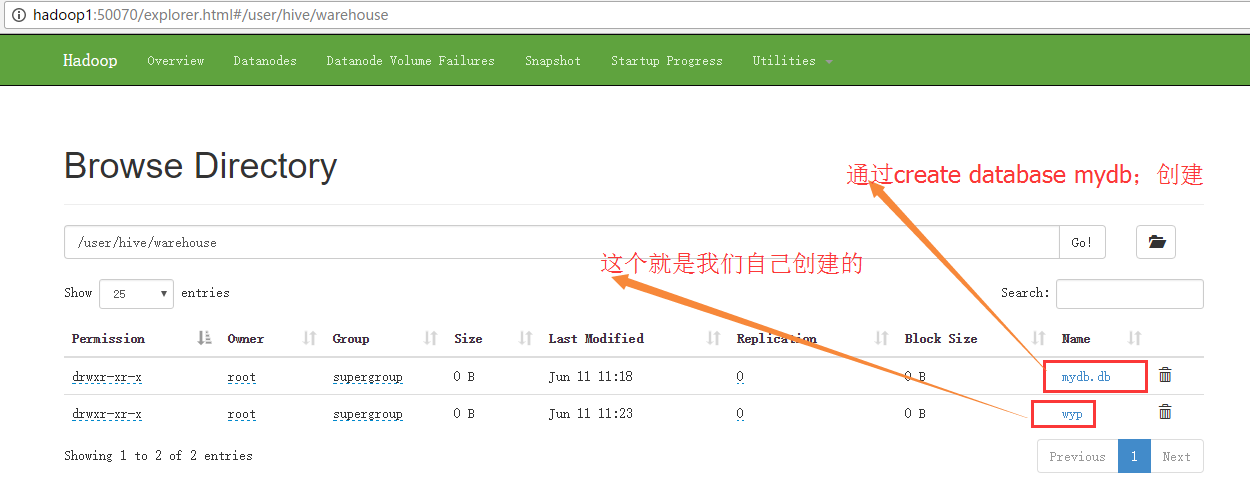Click the Search input box
This screenshot has width=1250, height=487.
click(x=1130, y=294)
